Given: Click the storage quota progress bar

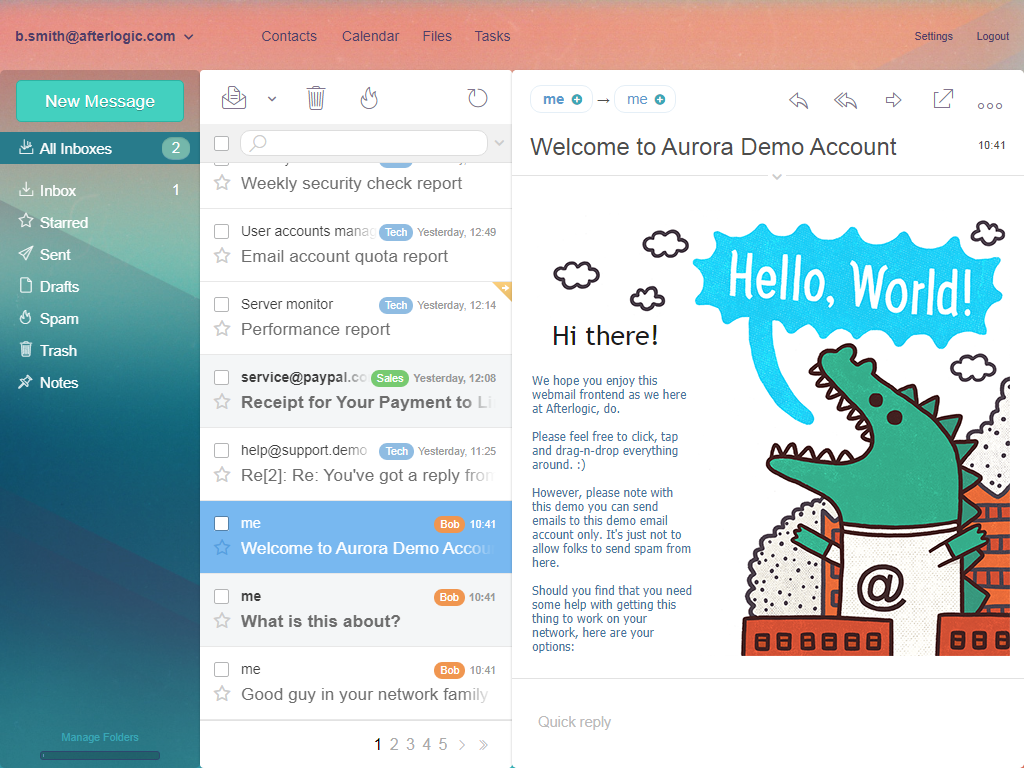Looking at the screenshot, I should (x=100, y=755).
